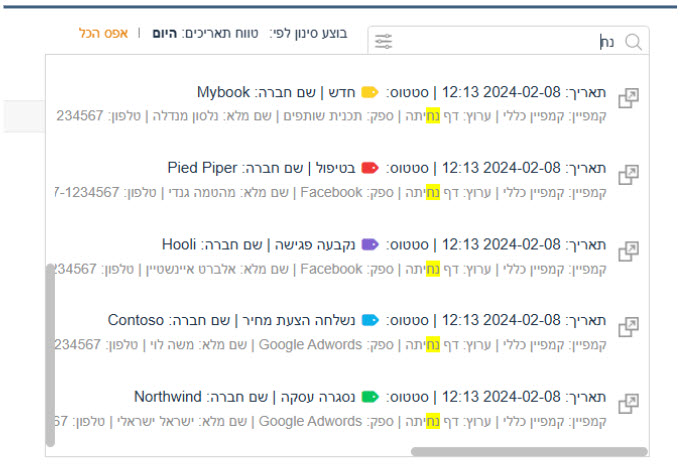Click the blue status tag on Contoso

tap(369, 320)
